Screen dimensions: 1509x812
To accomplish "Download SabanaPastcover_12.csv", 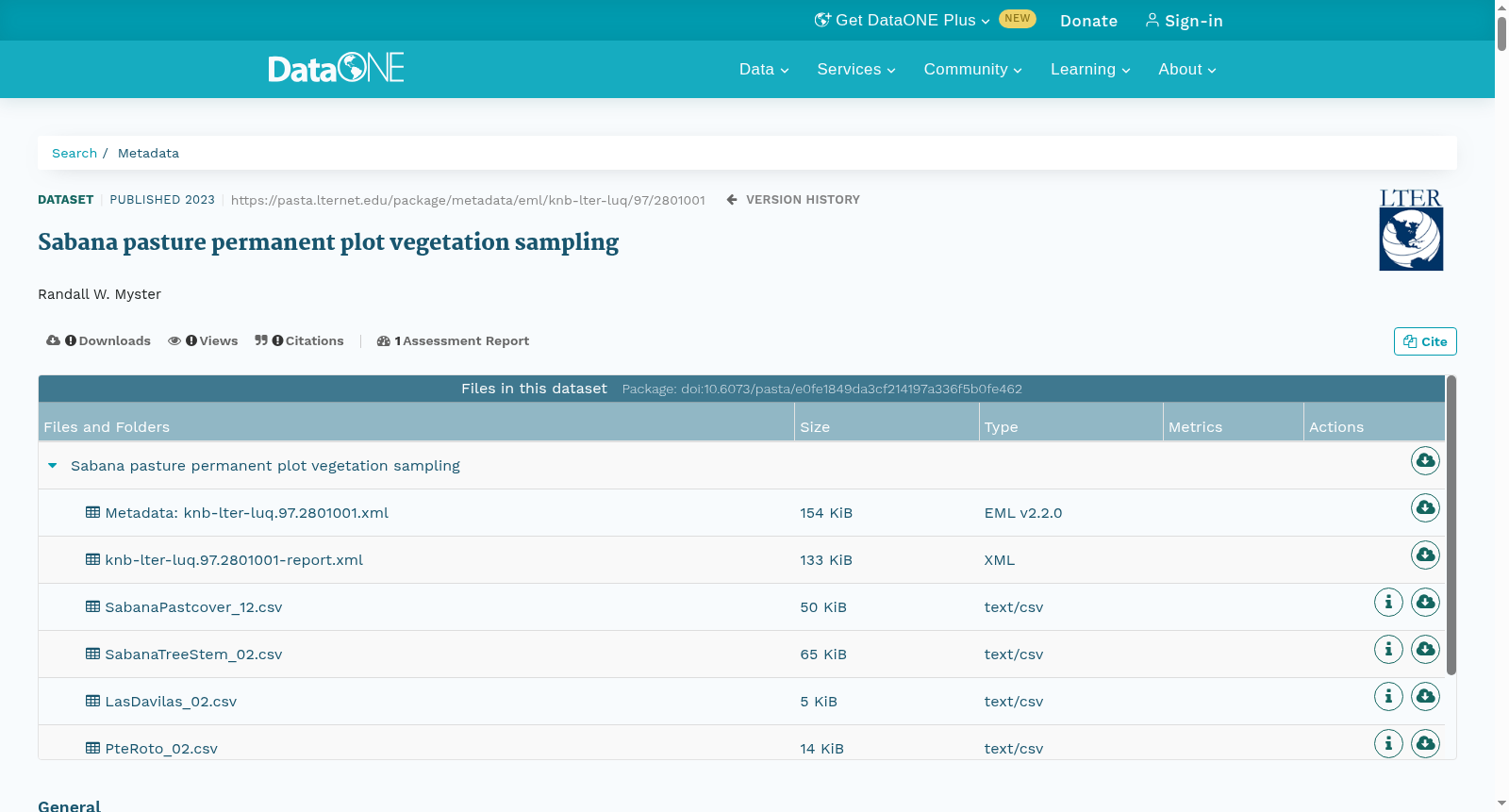I will point(1425,602).
